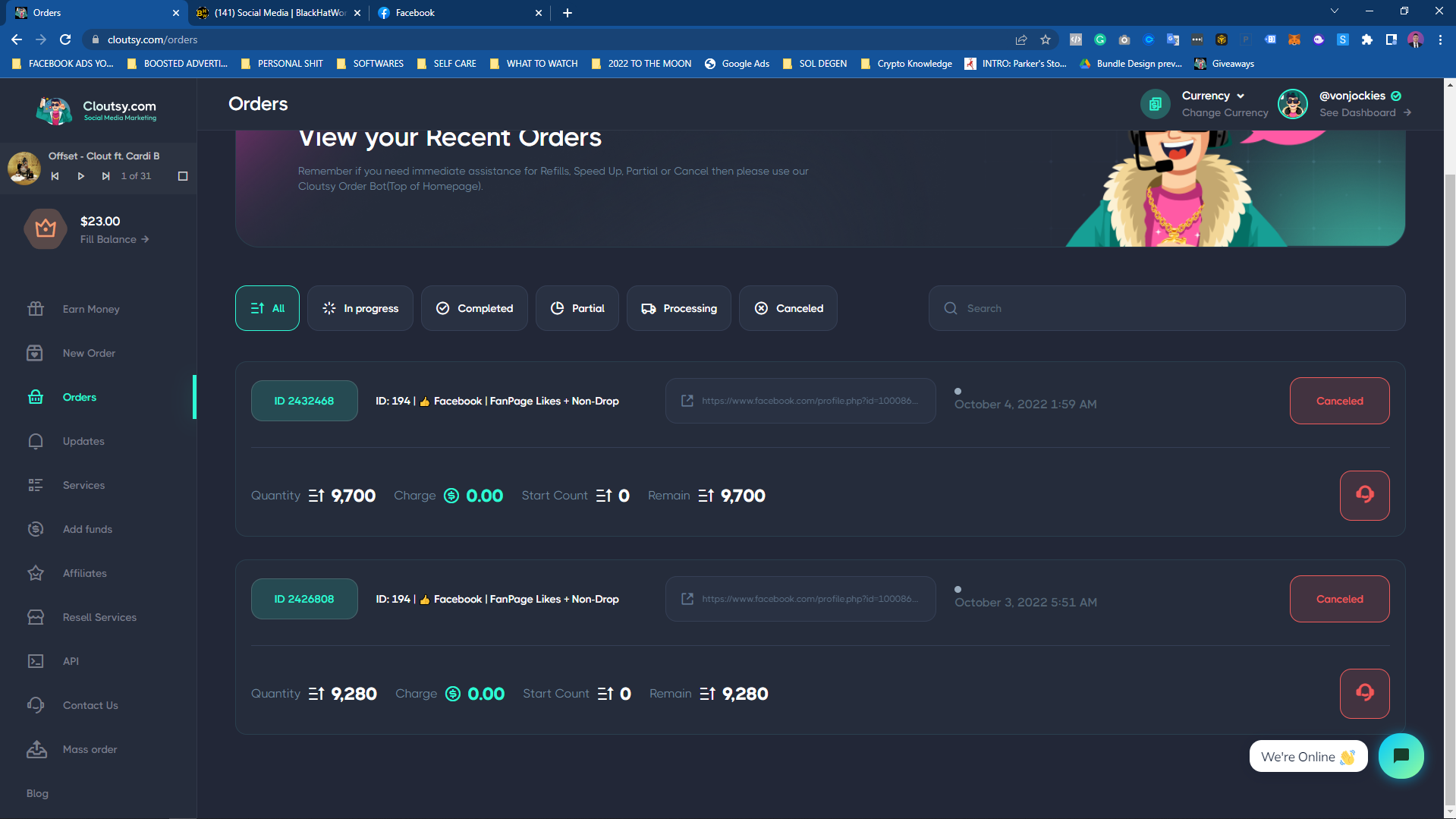Click the Add funds coin icon
The image size is (1456, 819).
click(x=36, y=529)
